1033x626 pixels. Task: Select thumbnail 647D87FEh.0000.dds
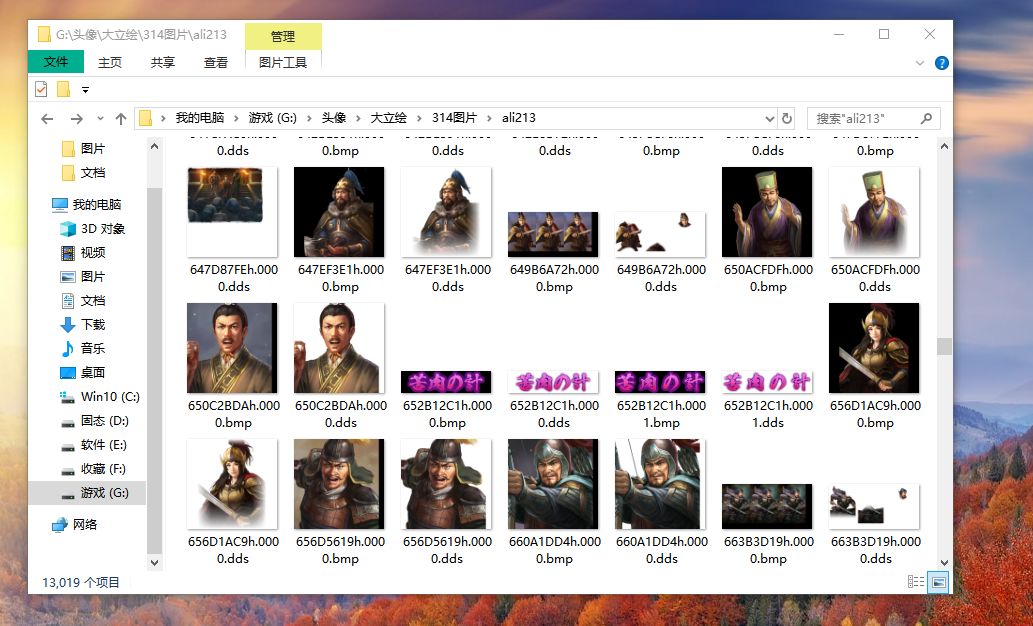233,212
